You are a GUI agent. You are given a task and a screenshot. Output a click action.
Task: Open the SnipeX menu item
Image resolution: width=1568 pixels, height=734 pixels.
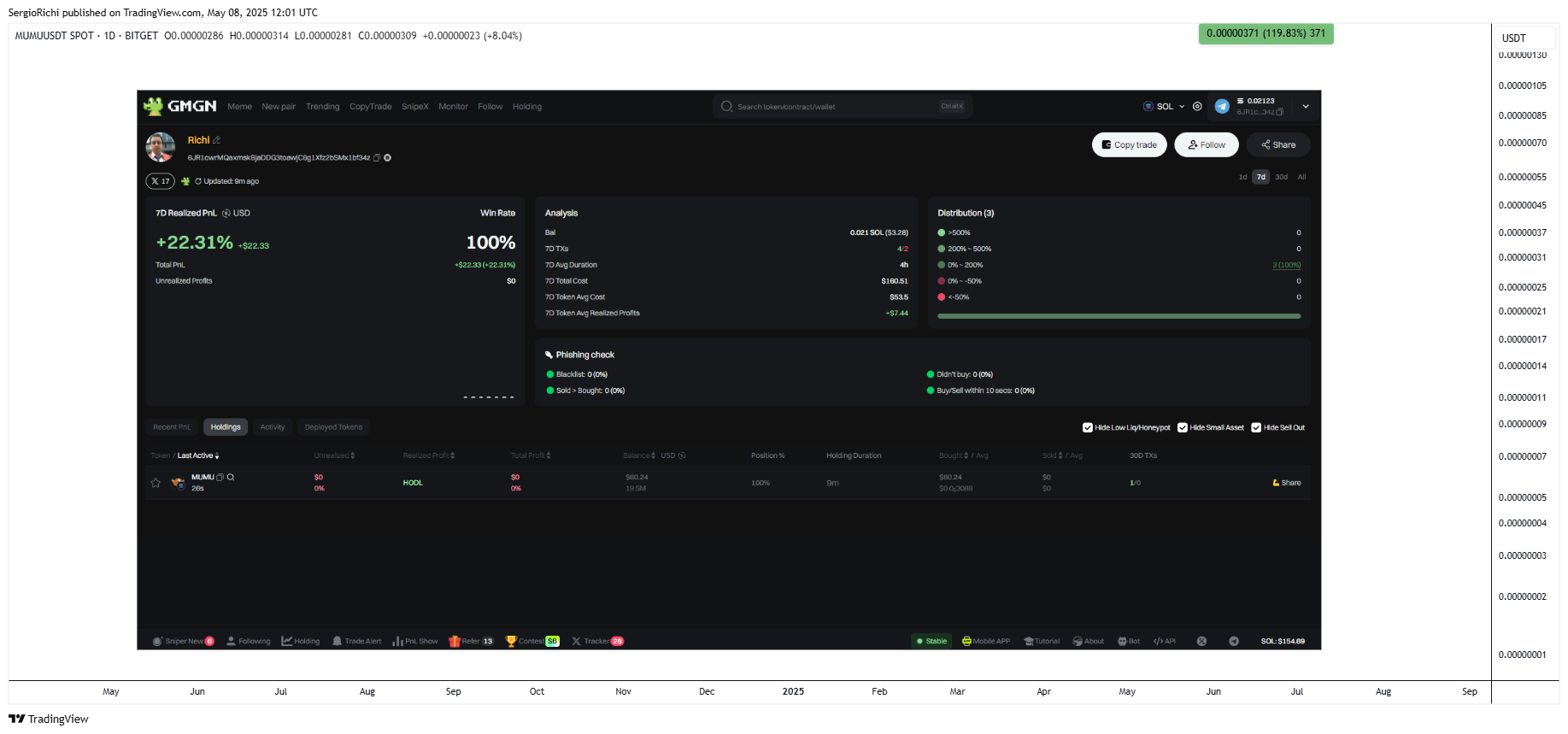click(x=415, y=107)
